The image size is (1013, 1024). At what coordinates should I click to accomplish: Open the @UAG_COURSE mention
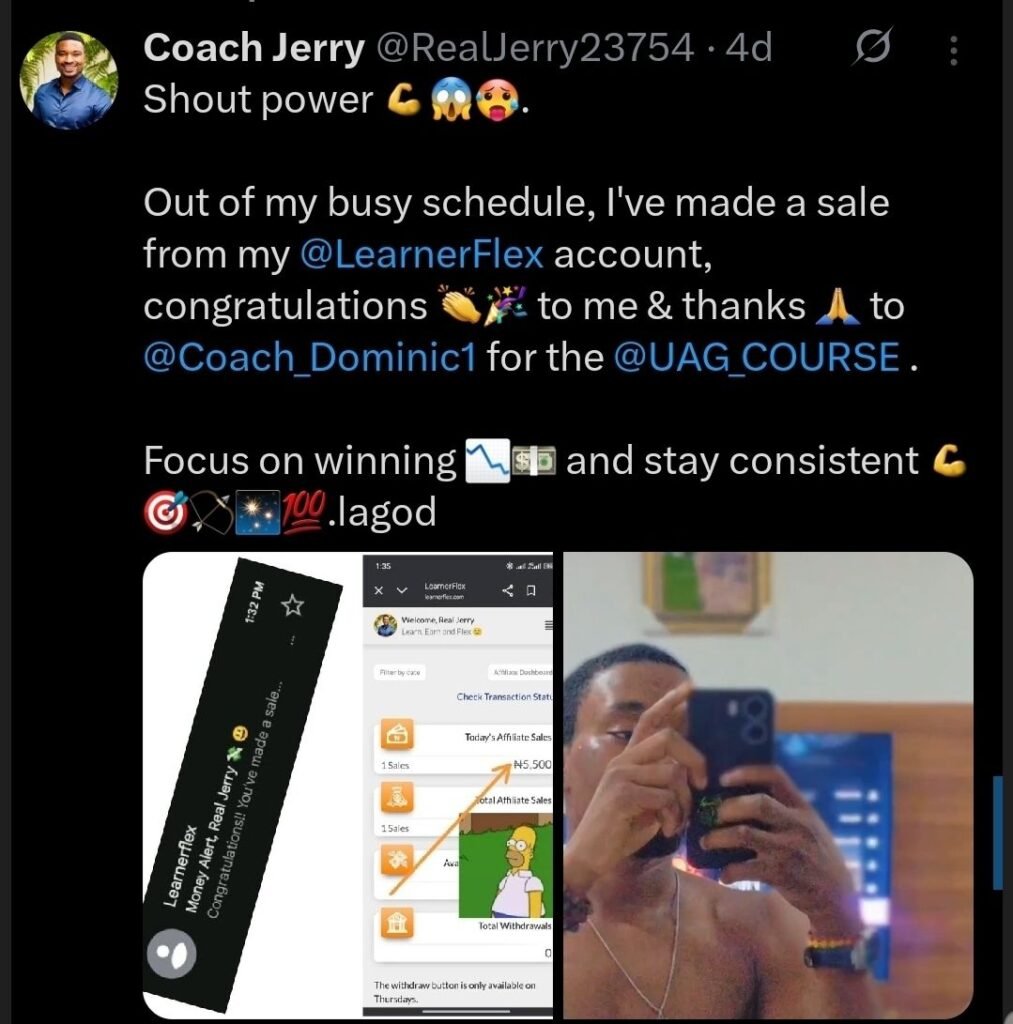point(756,357)
